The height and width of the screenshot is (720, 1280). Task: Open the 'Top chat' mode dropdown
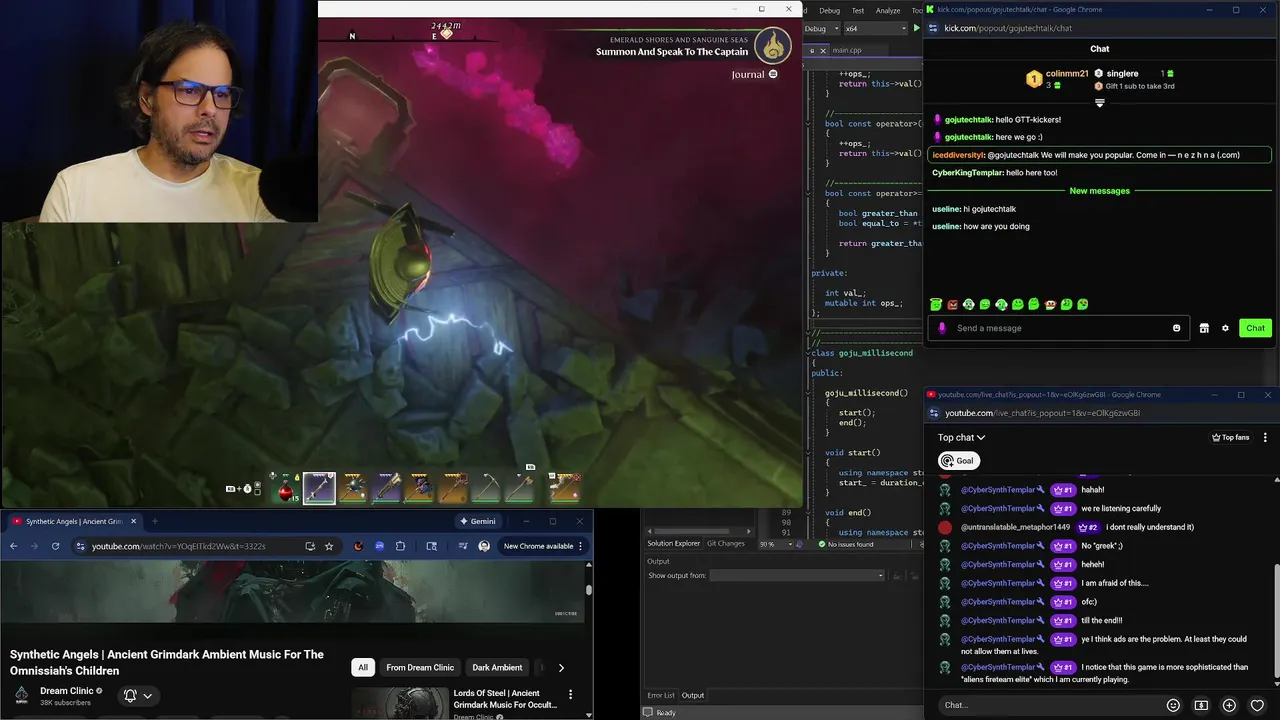pyautogui.click(x=961, y=437)
